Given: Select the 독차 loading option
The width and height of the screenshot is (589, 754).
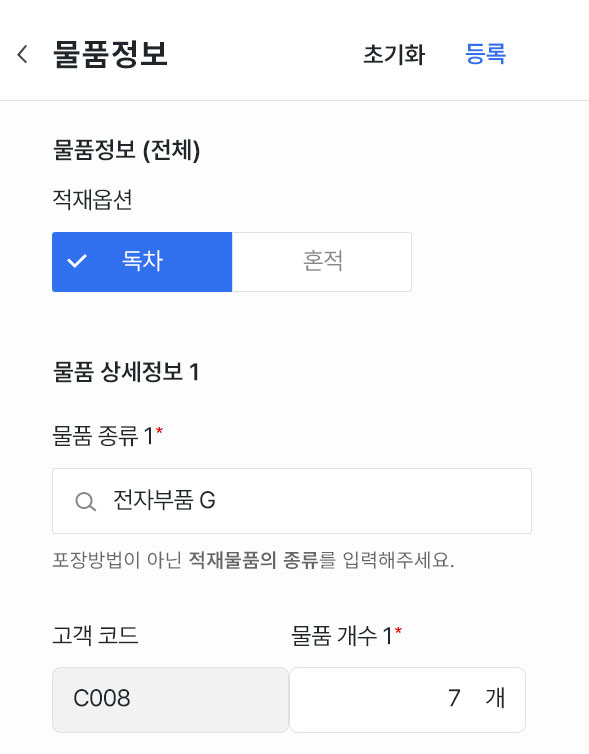Looking at the screenshot, I should click(142, 262).
